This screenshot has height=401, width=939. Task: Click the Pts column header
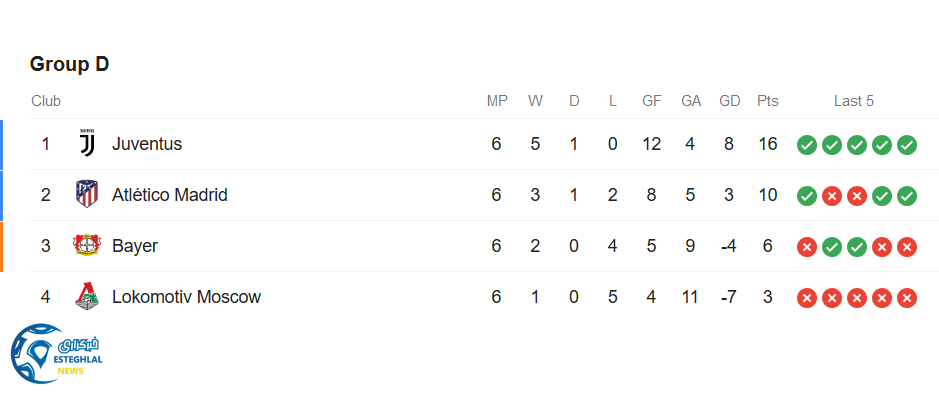pyautogui.click(x=768, y=101)
